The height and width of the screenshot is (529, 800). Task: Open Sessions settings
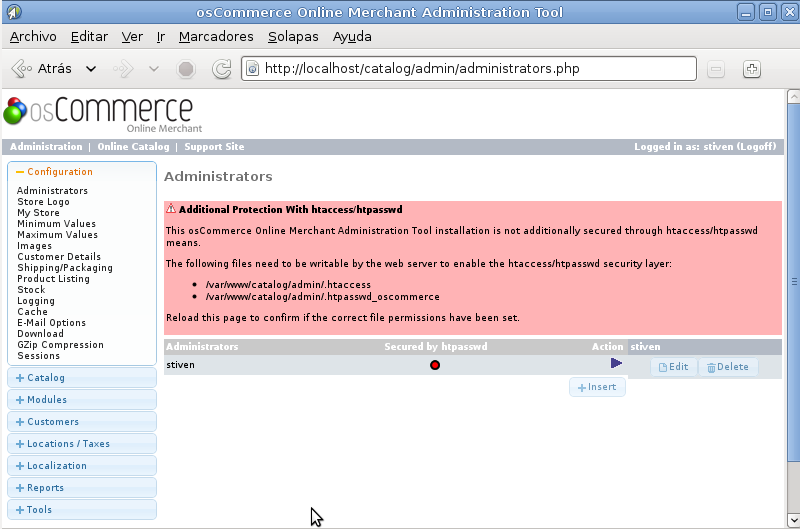(38, 356)
